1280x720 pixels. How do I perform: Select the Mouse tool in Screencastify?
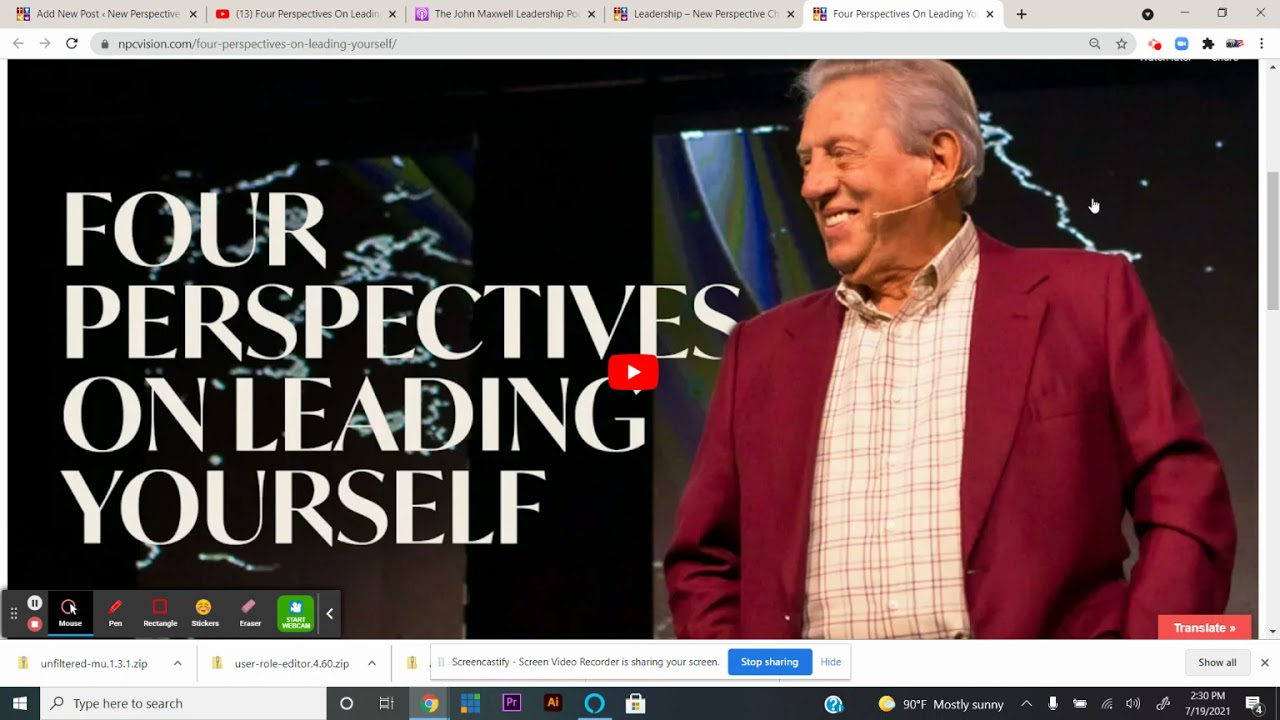coord(70,613)
